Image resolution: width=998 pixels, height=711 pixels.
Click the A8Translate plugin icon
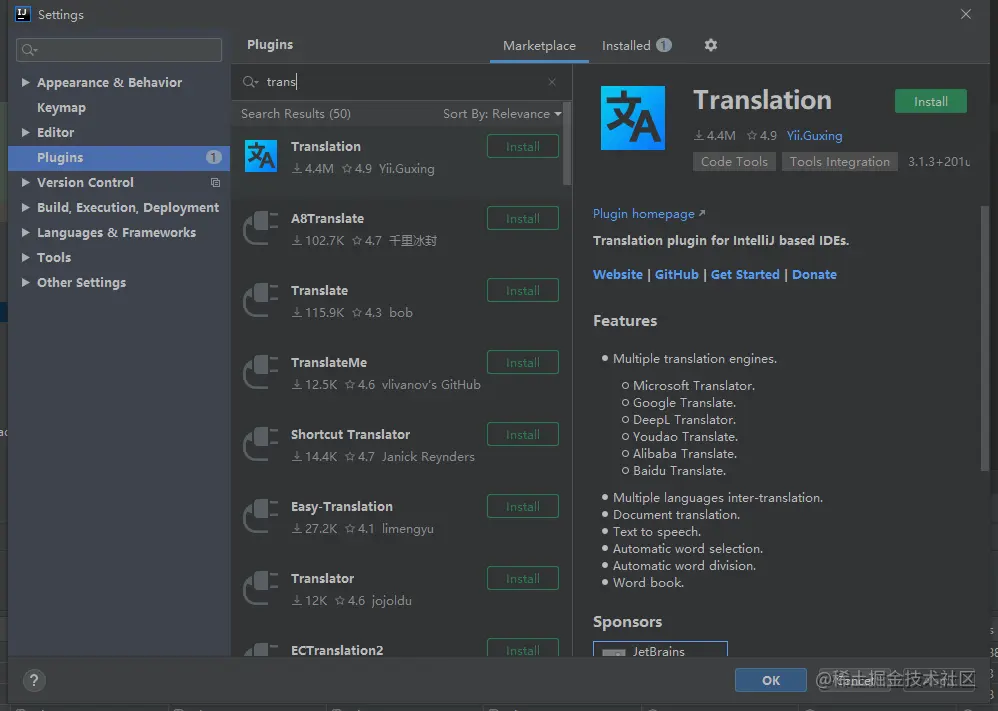[261, 228]
